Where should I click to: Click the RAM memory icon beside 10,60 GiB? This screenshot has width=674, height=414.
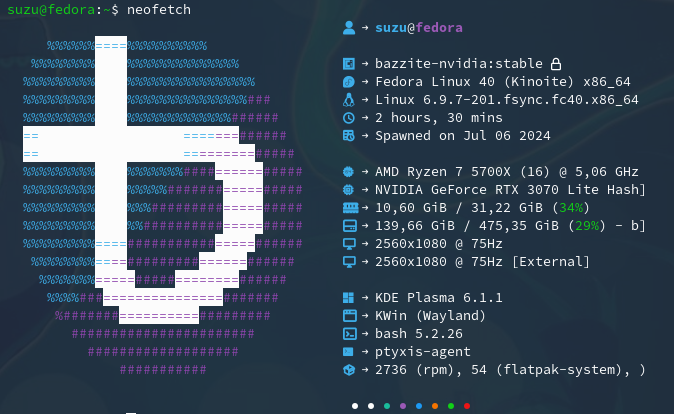pos(350,208)
